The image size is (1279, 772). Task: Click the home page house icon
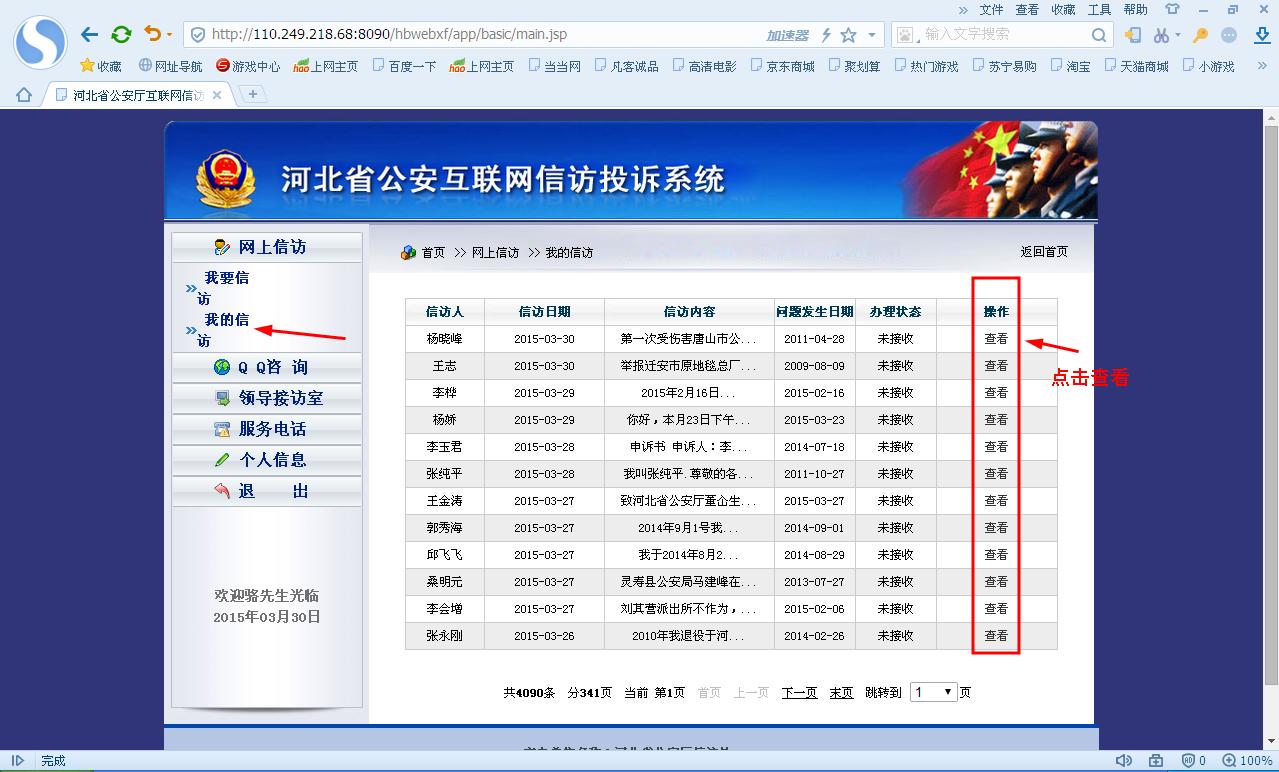point(24,95)
